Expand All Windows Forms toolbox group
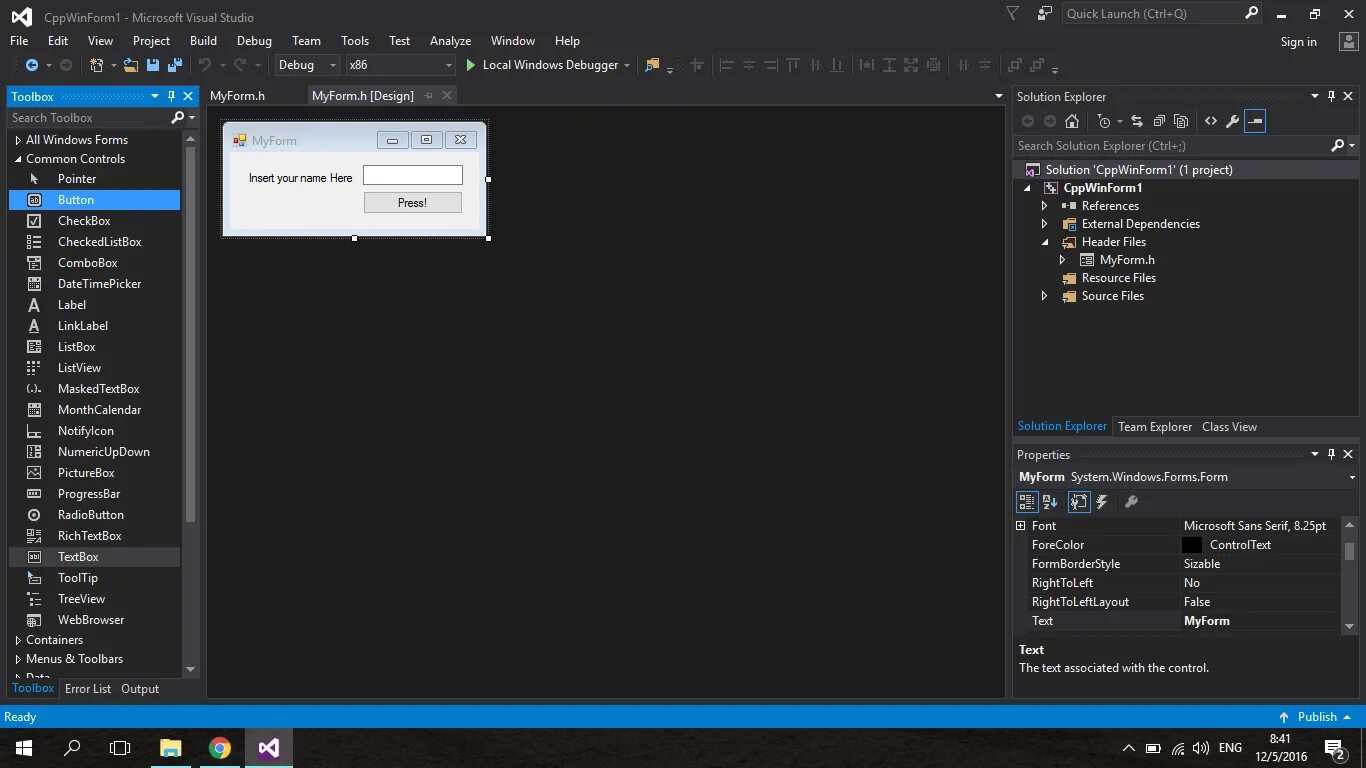This screenshot has width=1366, height=768. 18,141
